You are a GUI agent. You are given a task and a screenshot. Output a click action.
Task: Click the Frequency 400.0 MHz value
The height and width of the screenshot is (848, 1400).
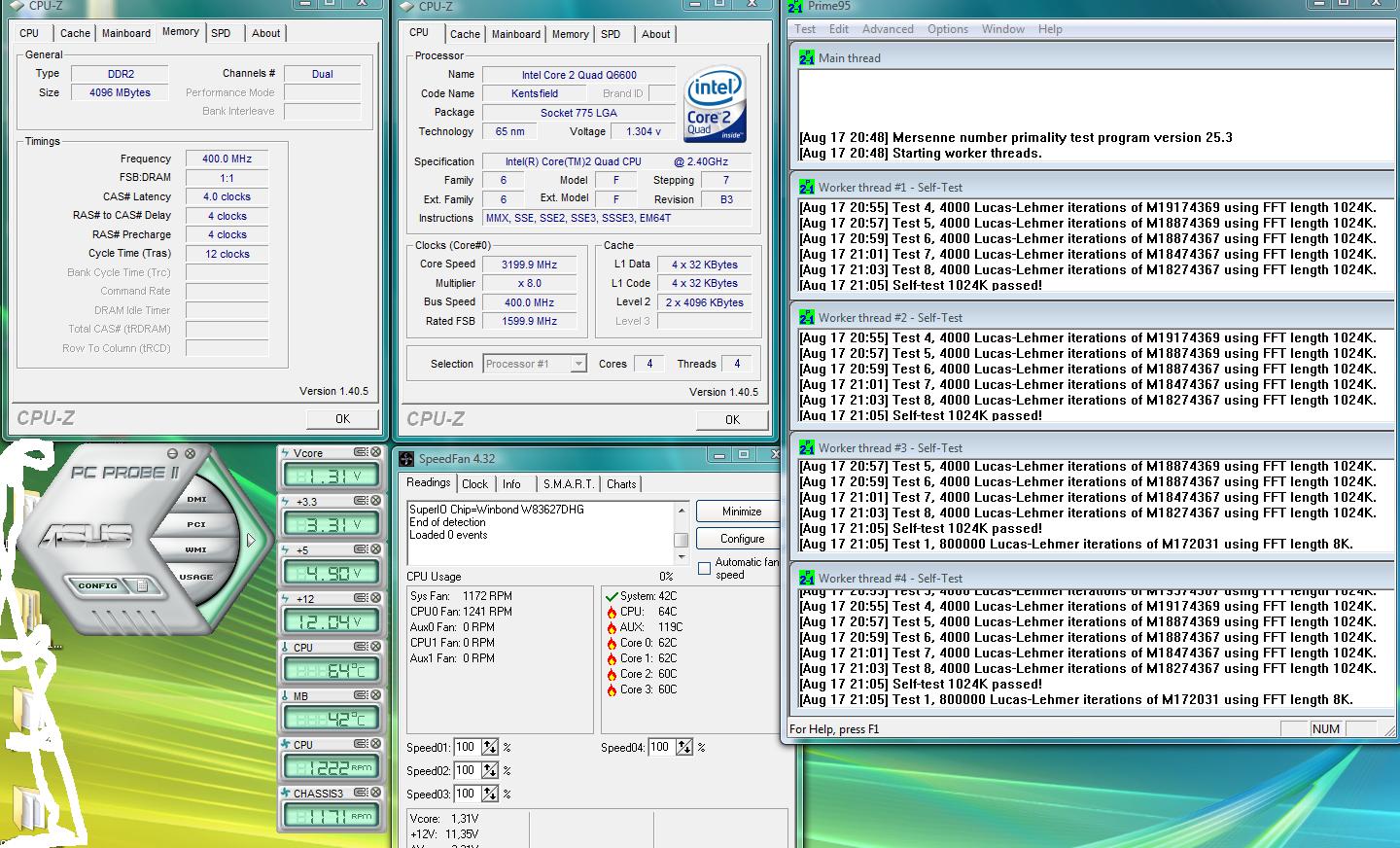(x=227, y=159)
